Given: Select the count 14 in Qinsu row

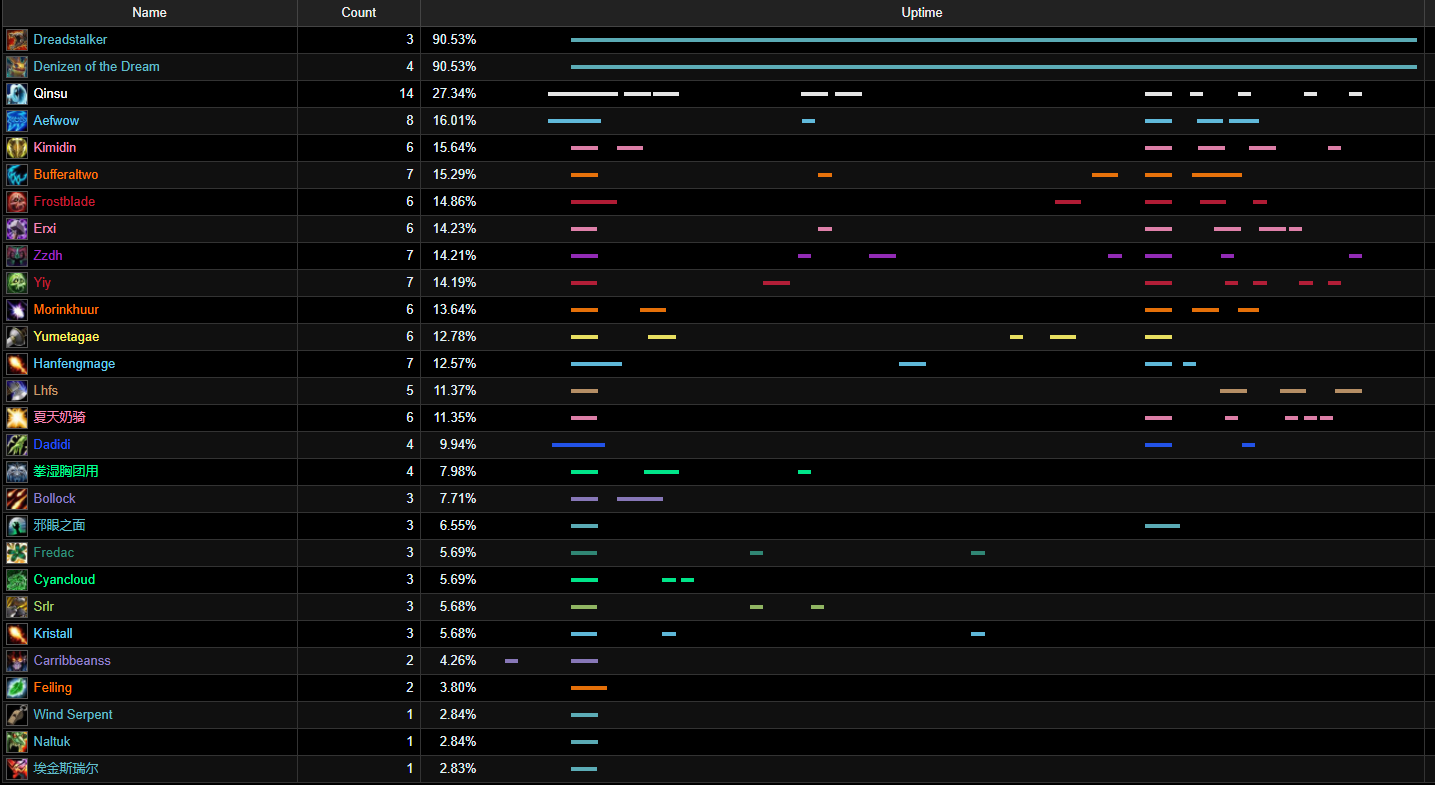Looking at the screenshot, I should pos(406,94).
